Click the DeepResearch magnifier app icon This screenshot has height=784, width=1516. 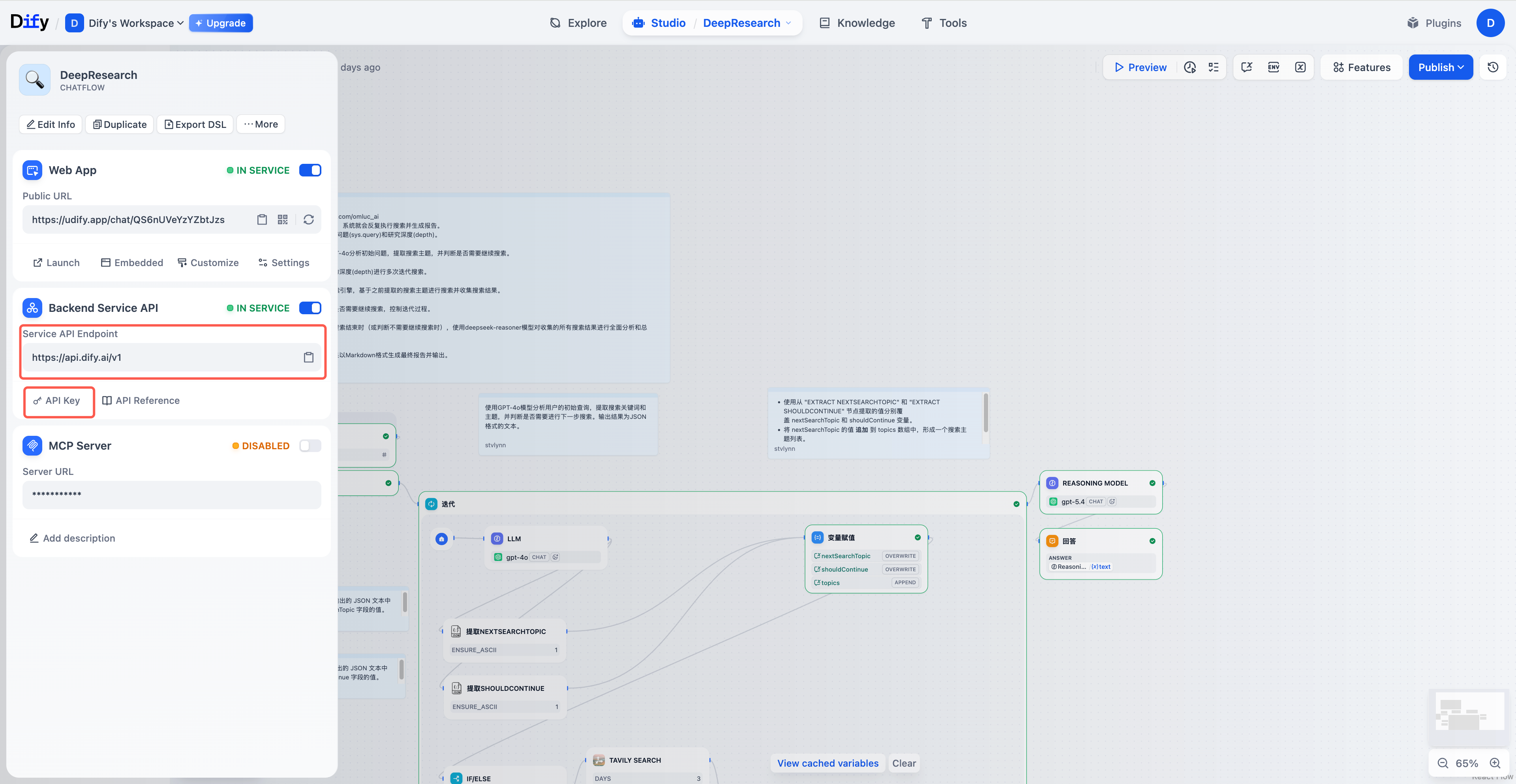35,79
